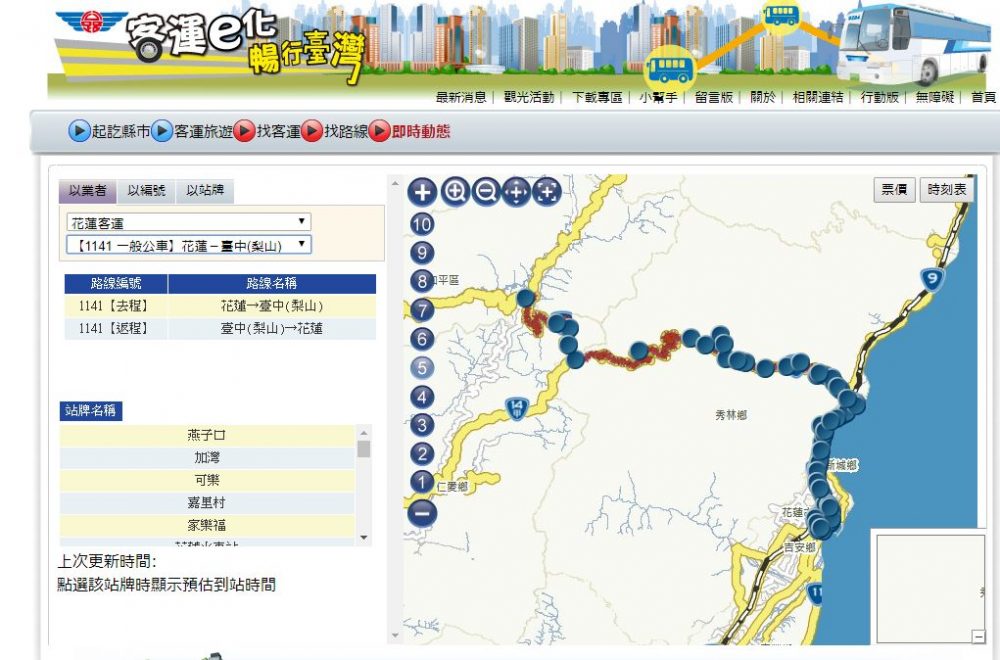The width and height of the screenshot is (1000, 660).
Task: Set map zoom level to 9
Action: click(422, 253)
